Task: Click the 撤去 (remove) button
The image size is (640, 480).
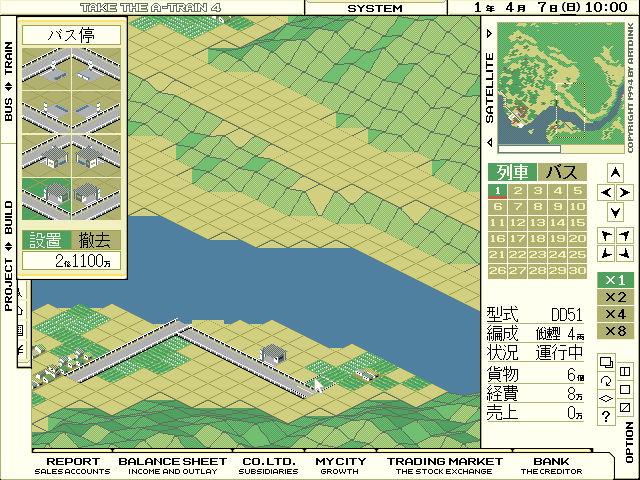Action: pos(96,240)
